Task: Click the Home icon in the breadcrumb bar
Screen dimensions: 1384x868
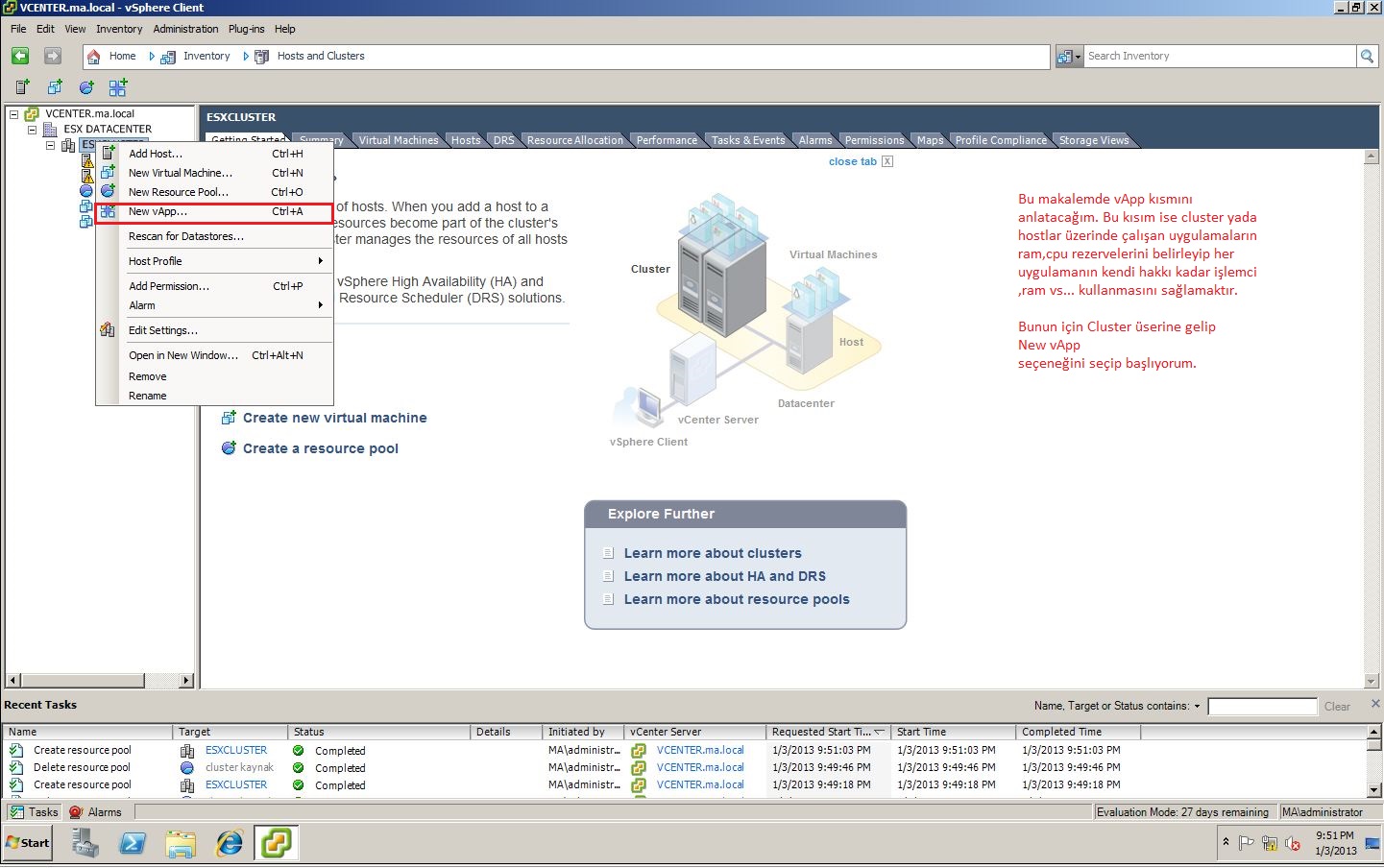Action: tap(93, 57)
